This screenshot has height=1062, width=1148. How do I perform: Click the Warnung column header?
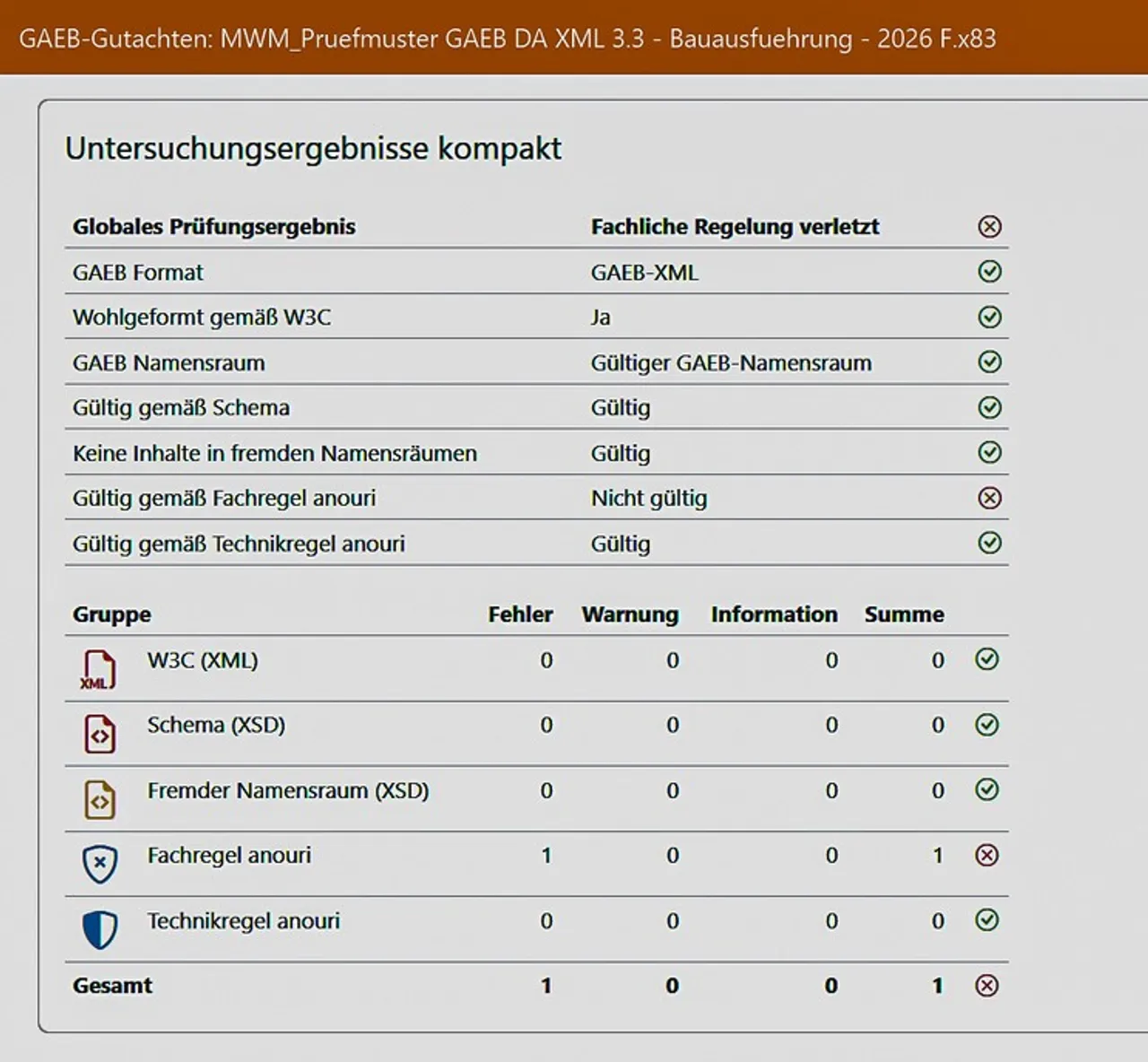pyautogui.click(x=630, y=614)
